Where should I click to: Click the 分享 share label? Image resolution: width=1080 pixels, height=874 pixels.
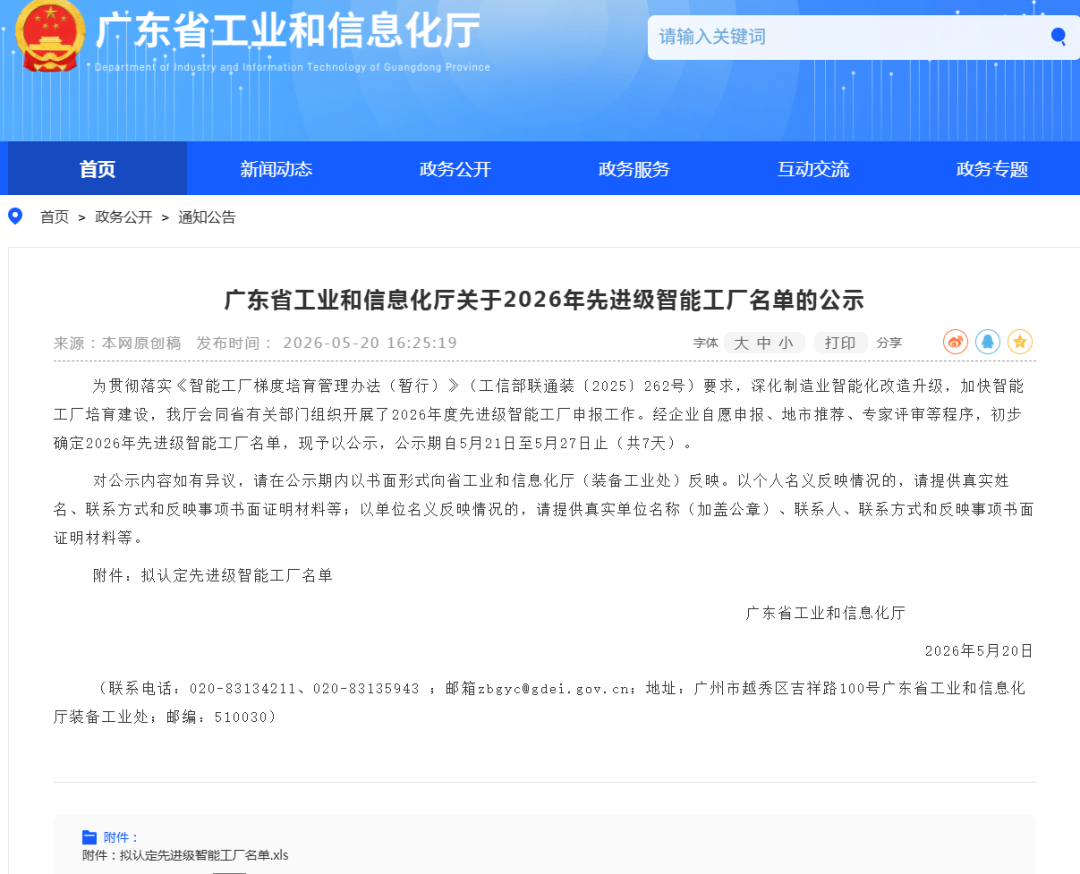[889, 343]
